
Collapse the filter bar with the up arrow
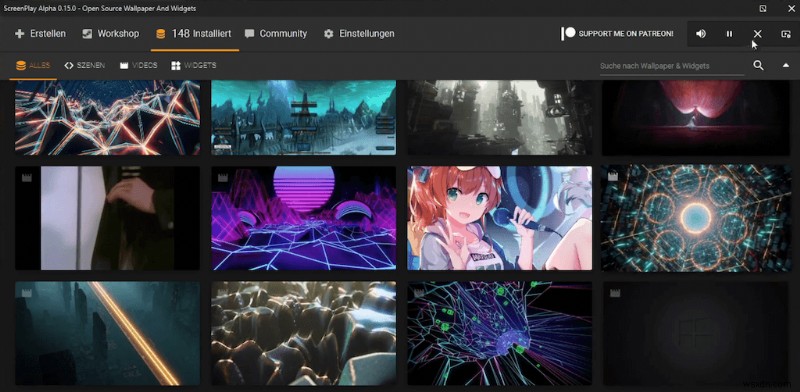tap(786, 65)
